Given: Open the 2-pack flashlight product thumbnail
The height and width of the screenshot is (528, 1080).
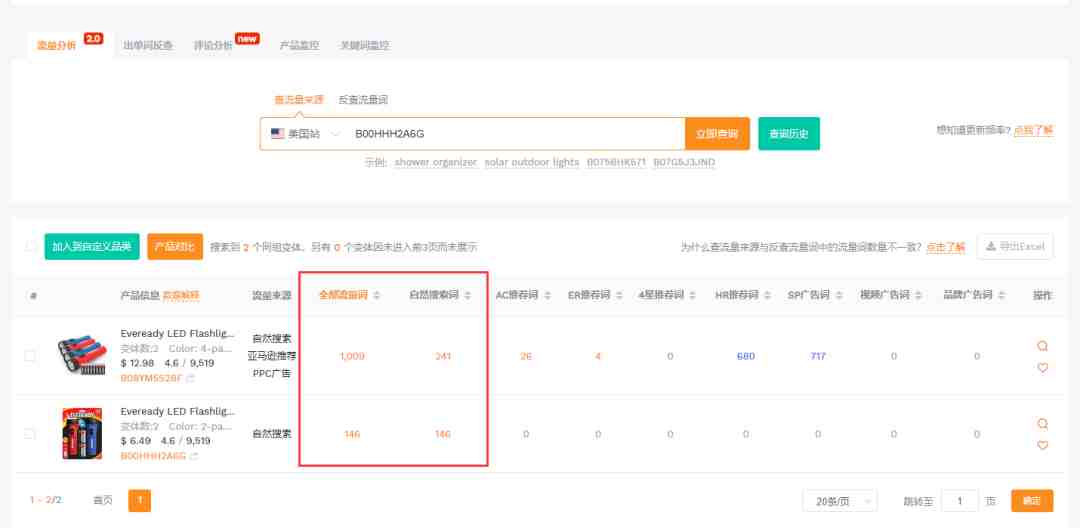Looking at the screenshot, I should click(82, 434).
